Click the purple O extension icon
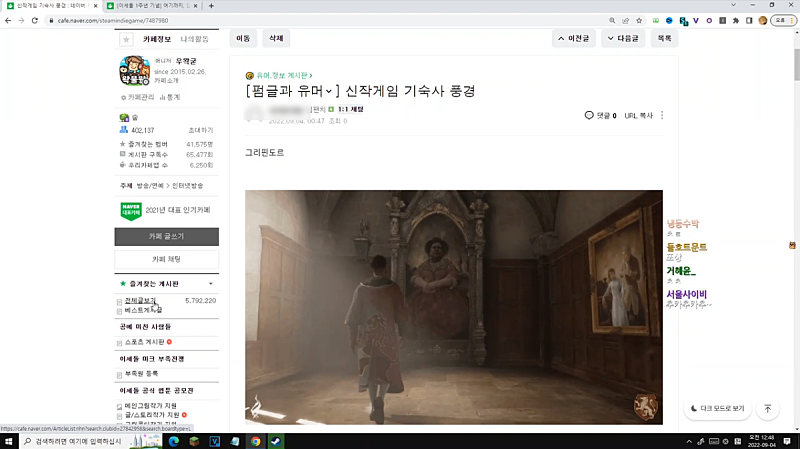This screenshot has height=449, width=800. point(709,20)
